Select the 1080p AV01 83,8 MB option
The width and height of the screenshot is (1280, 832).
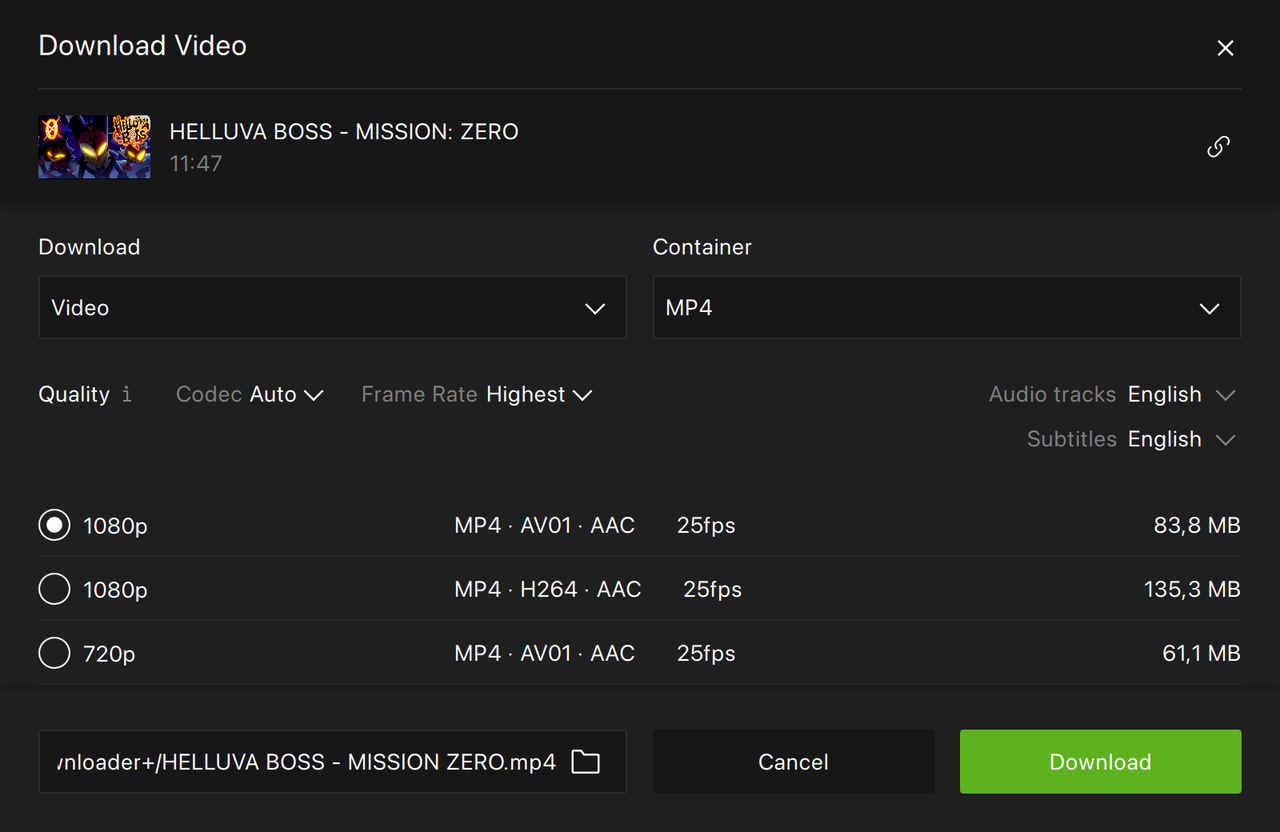(x=54, y=525)
